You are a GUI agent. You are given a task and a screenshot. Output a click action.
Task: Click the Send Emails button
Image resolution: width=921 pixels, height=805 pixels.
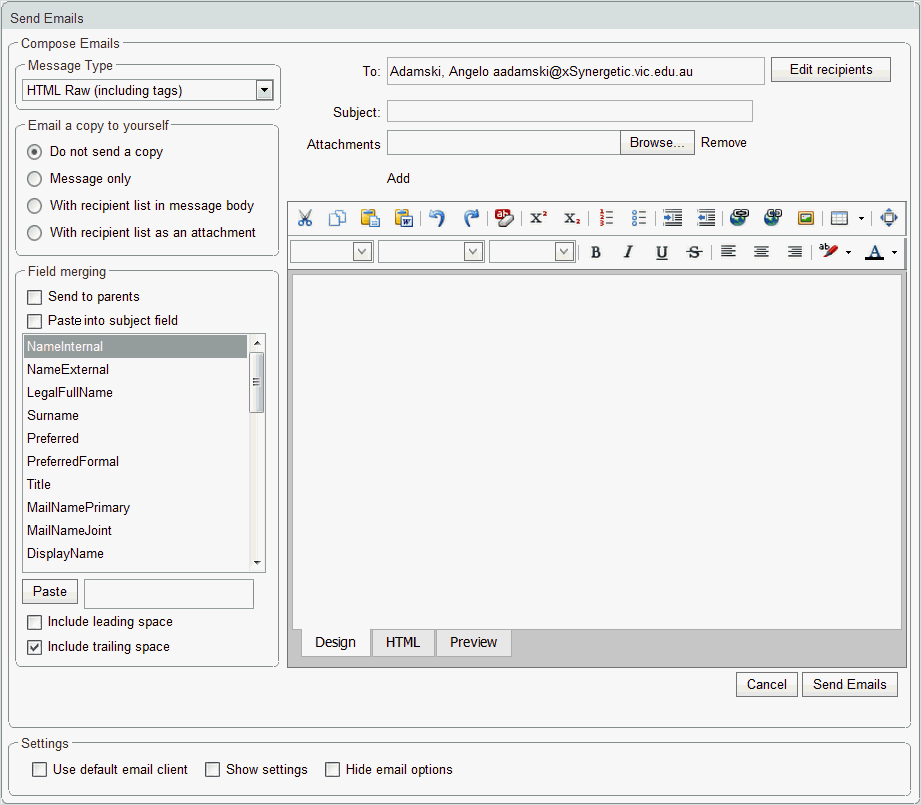[849, 685]
